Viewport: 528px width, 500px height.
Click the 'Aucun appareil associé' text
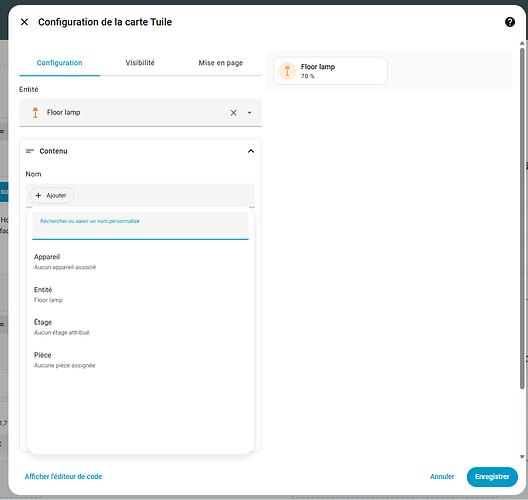pos(65,267)
